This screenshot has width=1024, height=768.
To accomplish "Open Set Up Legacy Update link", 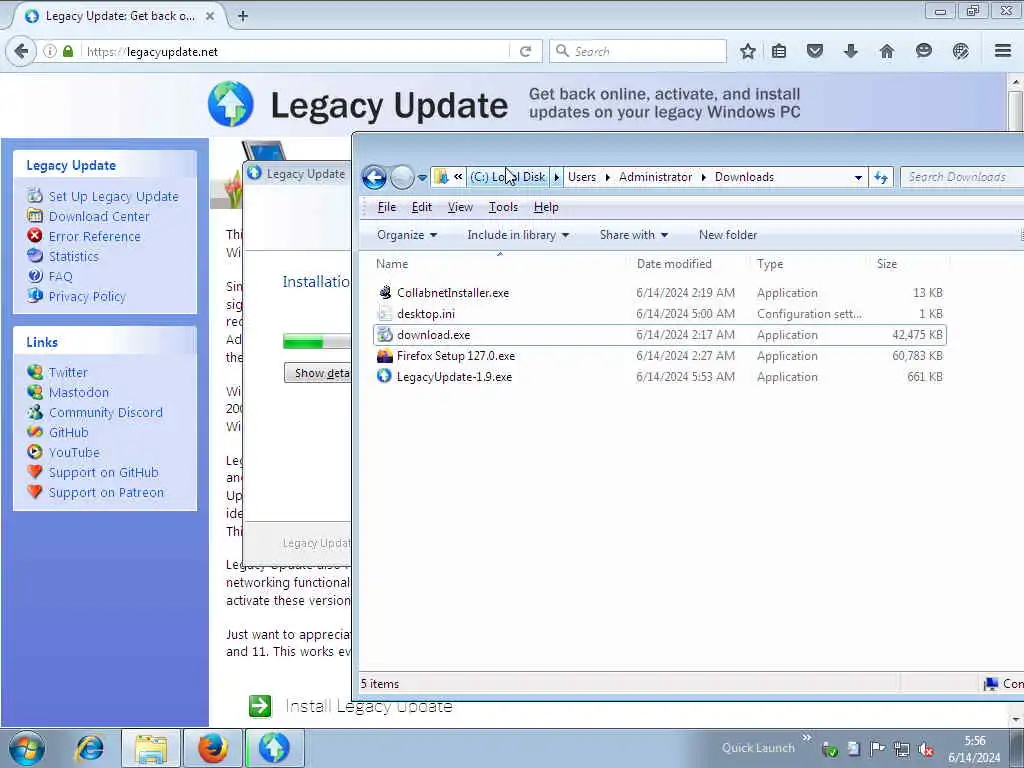I will (113, 197).
